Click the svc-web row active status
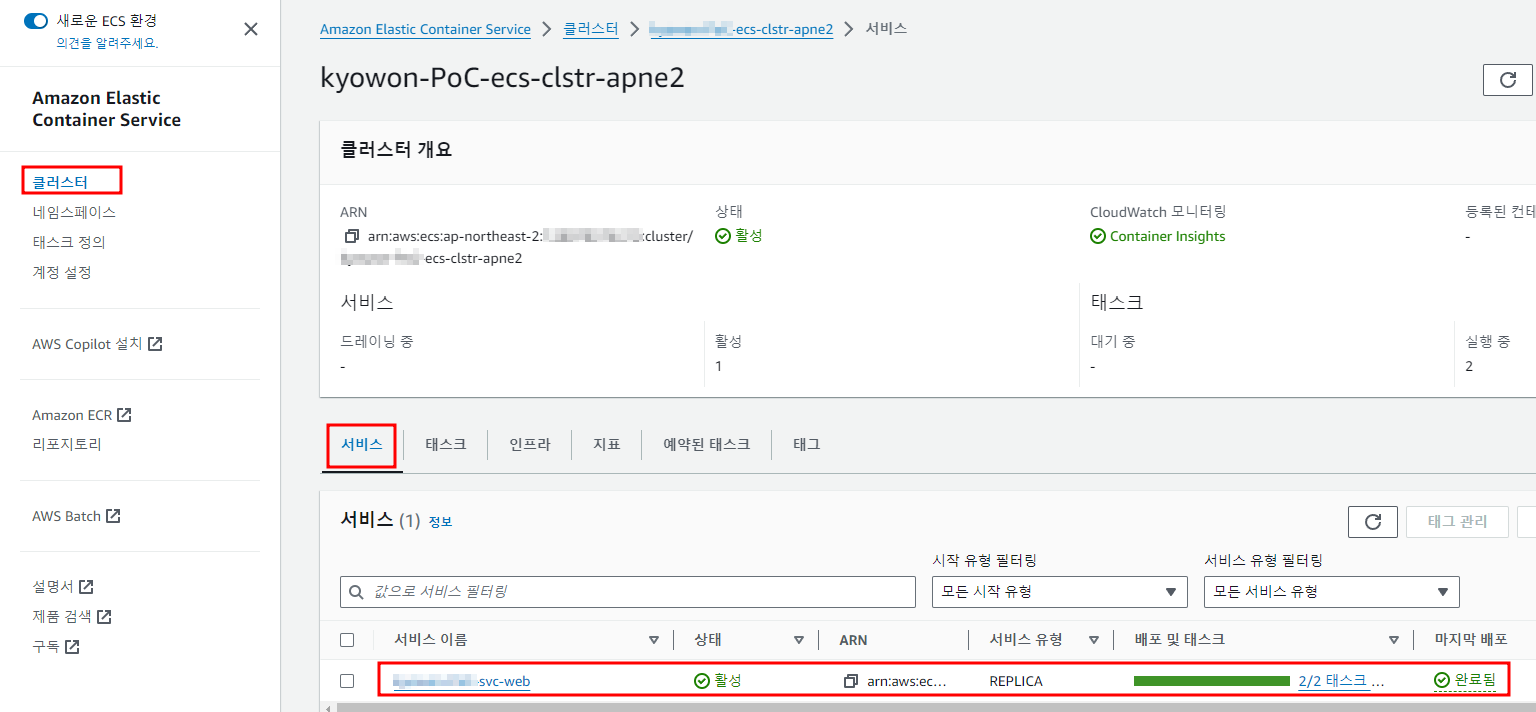1536x712 pixels. pyautogui.click(x=718, y=681)
